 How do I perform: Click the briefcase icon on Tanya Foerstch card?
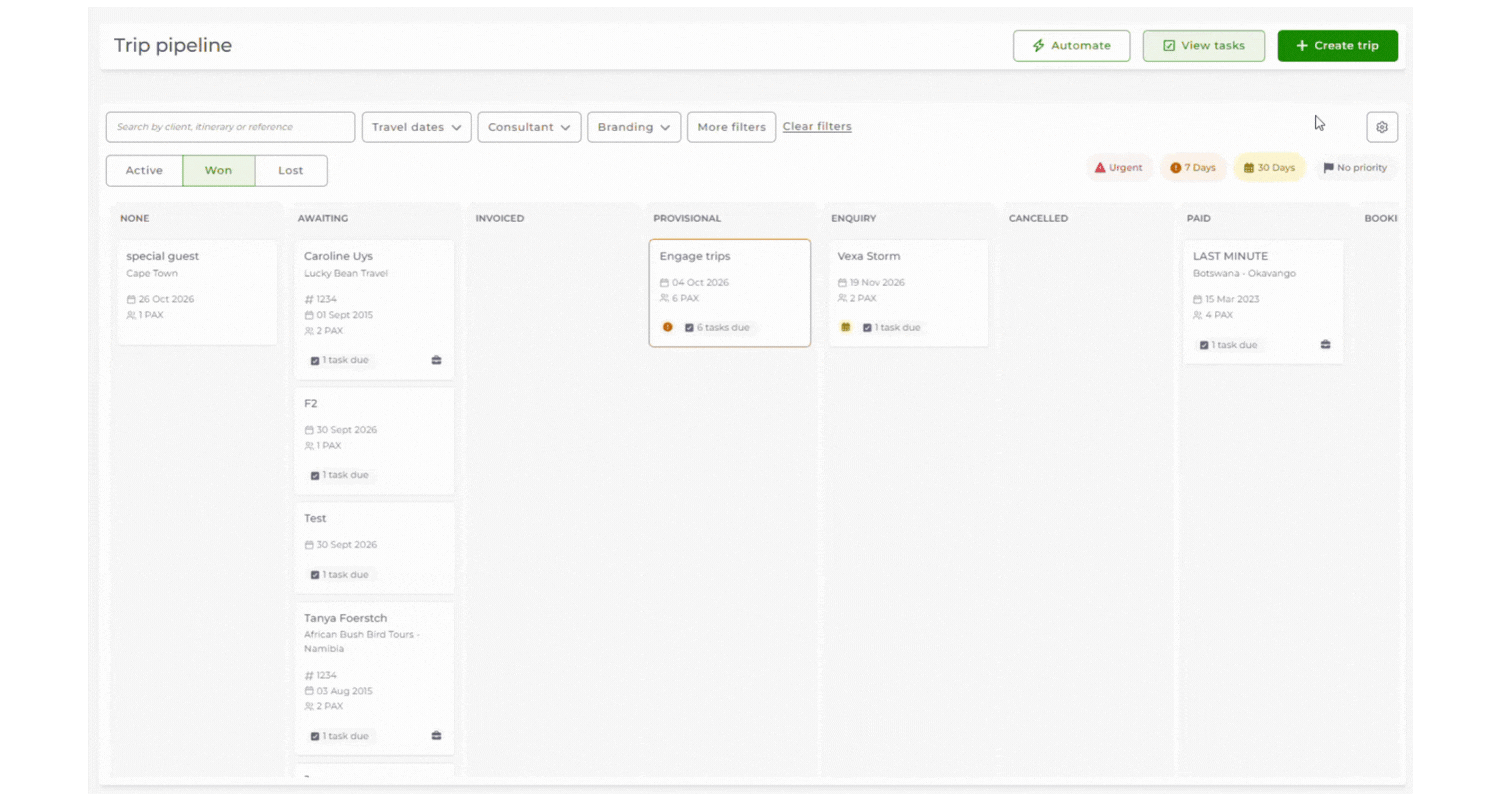coord(436,736)
